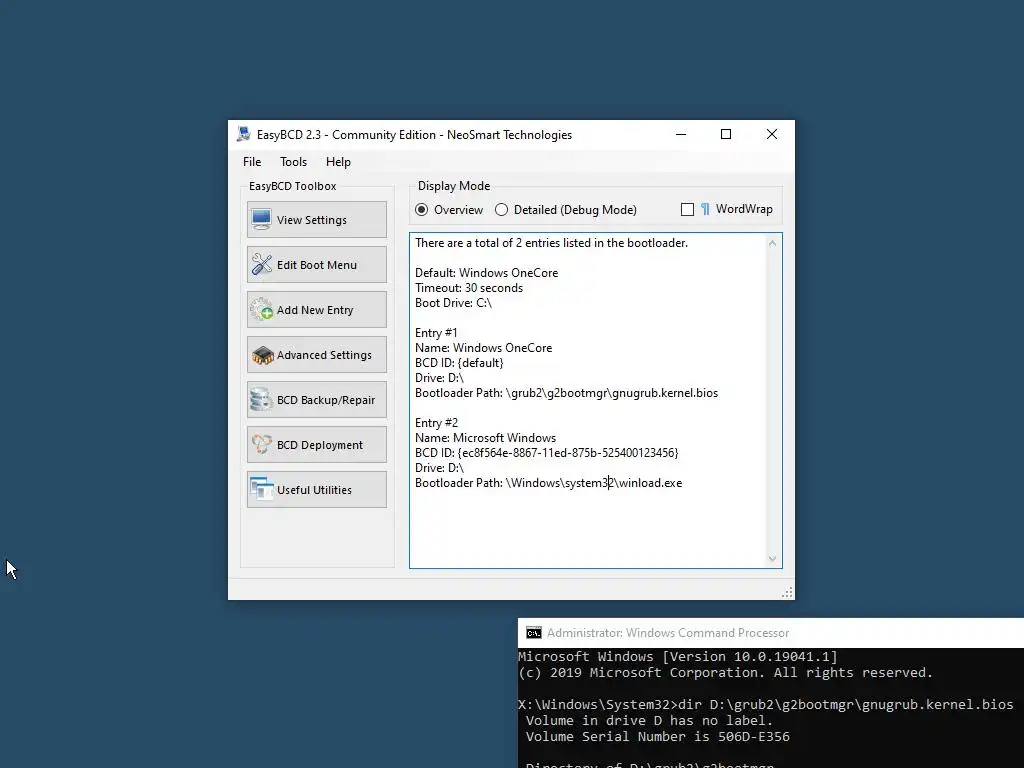The width and height of the screenshot is (1024, 768).
Task: Select Detailed (Debug Mode) radio button
Action: 501,210
